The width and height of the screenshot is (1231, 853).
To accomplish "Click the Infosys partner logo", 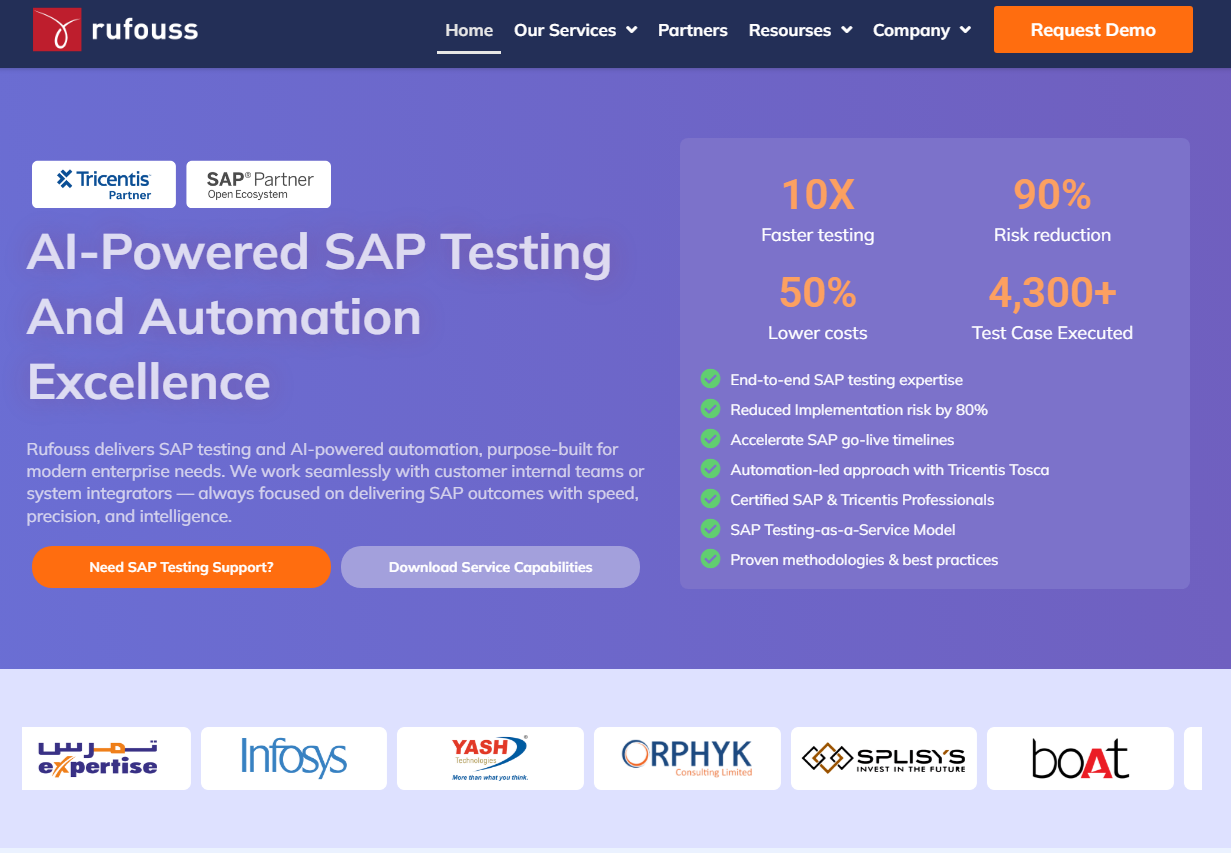I will tap(293, 758).
